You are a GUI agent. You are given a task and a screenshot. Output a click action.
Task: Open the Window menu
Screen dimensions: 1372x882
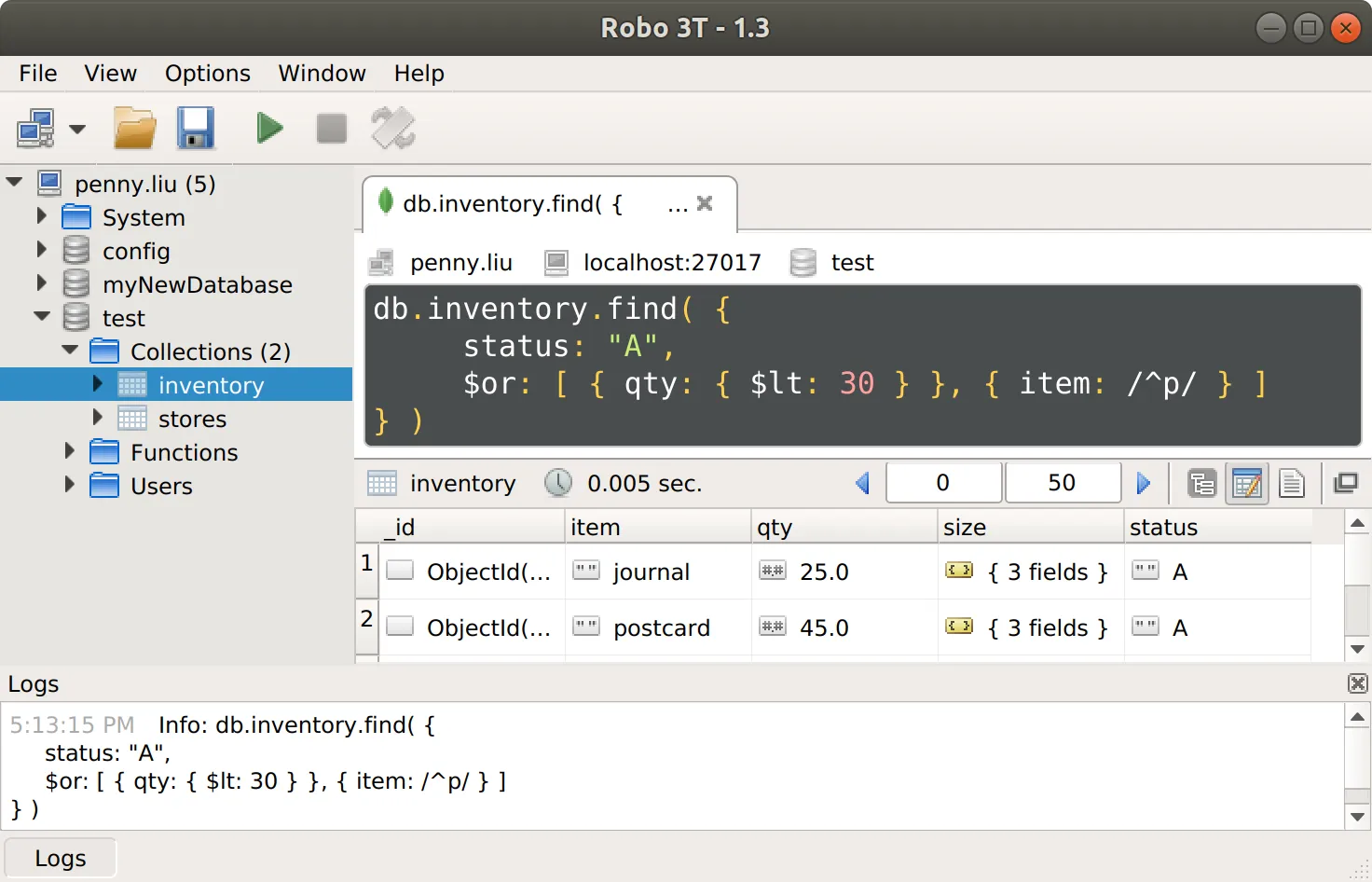(x=322, y=74)
